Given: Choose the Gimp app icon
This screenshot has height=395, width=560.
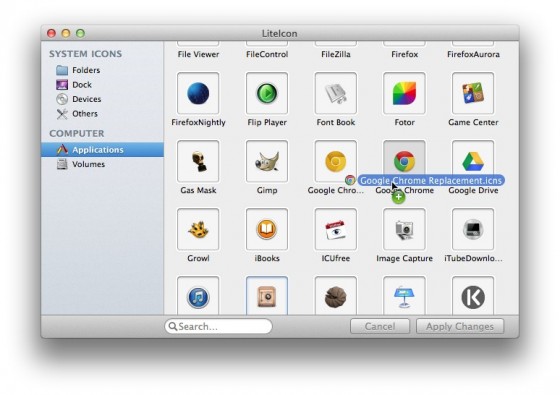Looking at the screenshot, I should tap(267, 161).
